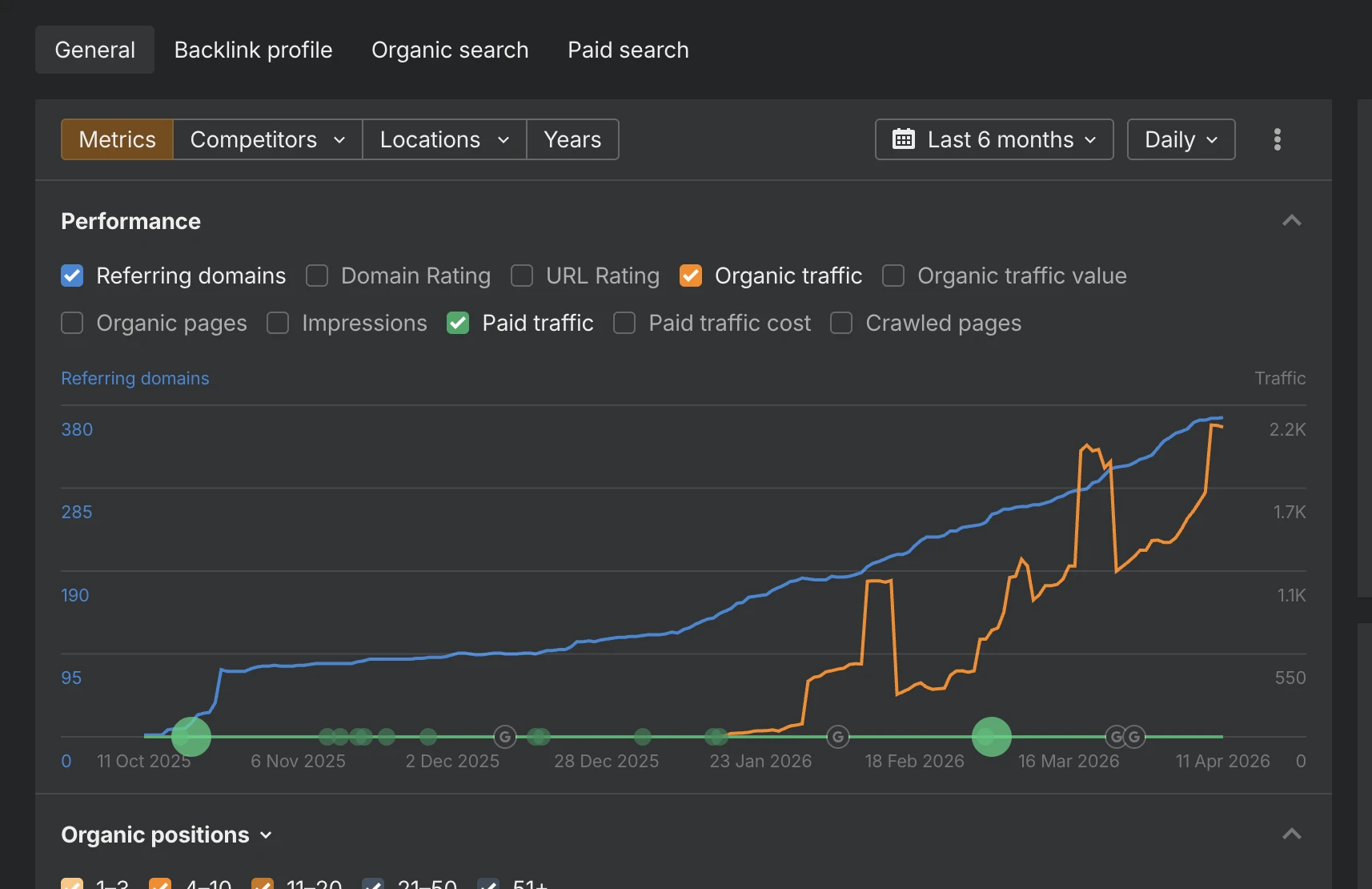The width and height of the screenshot is (1372, 889).
Task: Click the Last 6 months date selector
Action: click(x=1000, y=139)
